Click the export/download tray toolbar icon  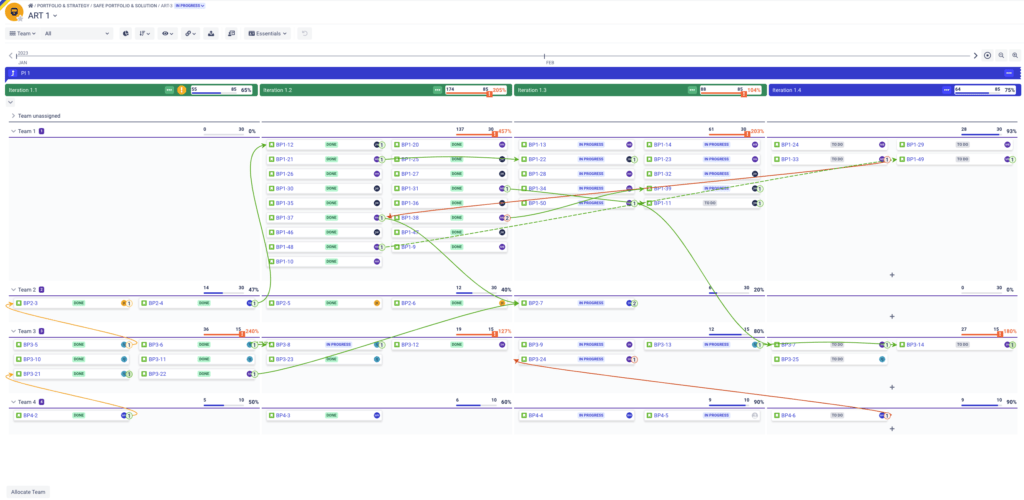(x=211, y=33)
